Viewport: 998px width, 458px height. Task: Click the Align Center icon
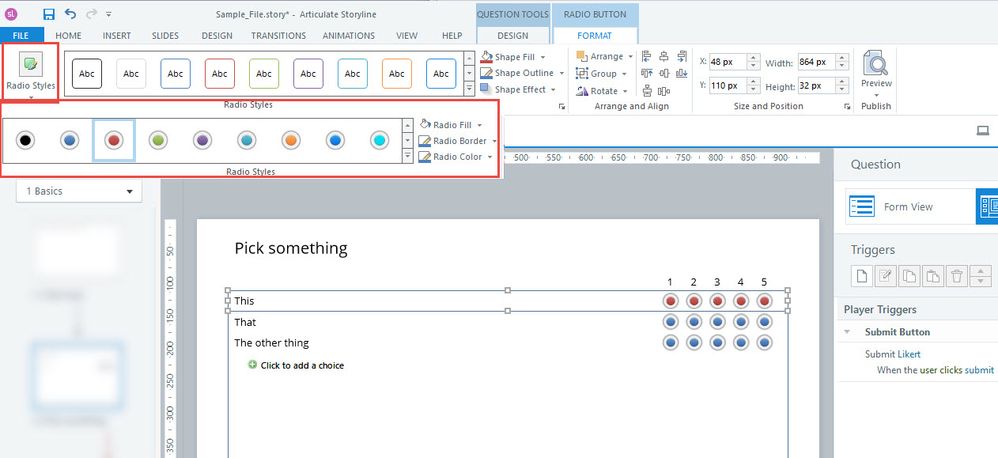(664, 56)
